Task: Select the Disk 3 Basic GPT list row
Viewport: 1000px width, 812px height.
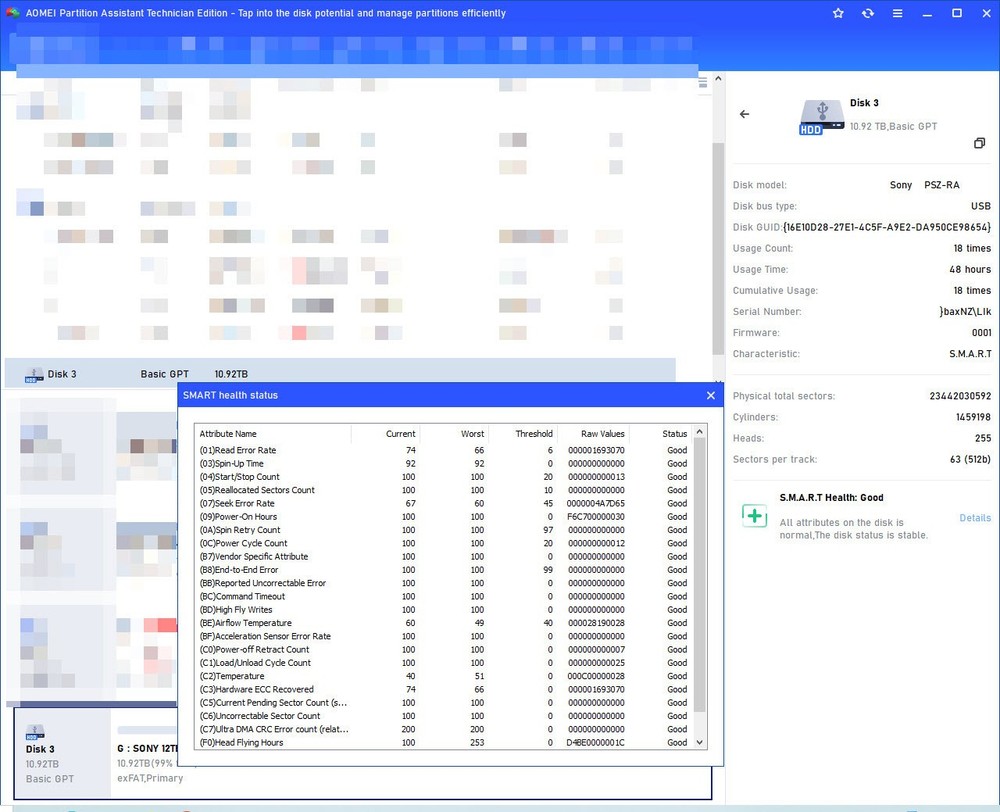Action: pyautogui.click(x=340, y=374)
